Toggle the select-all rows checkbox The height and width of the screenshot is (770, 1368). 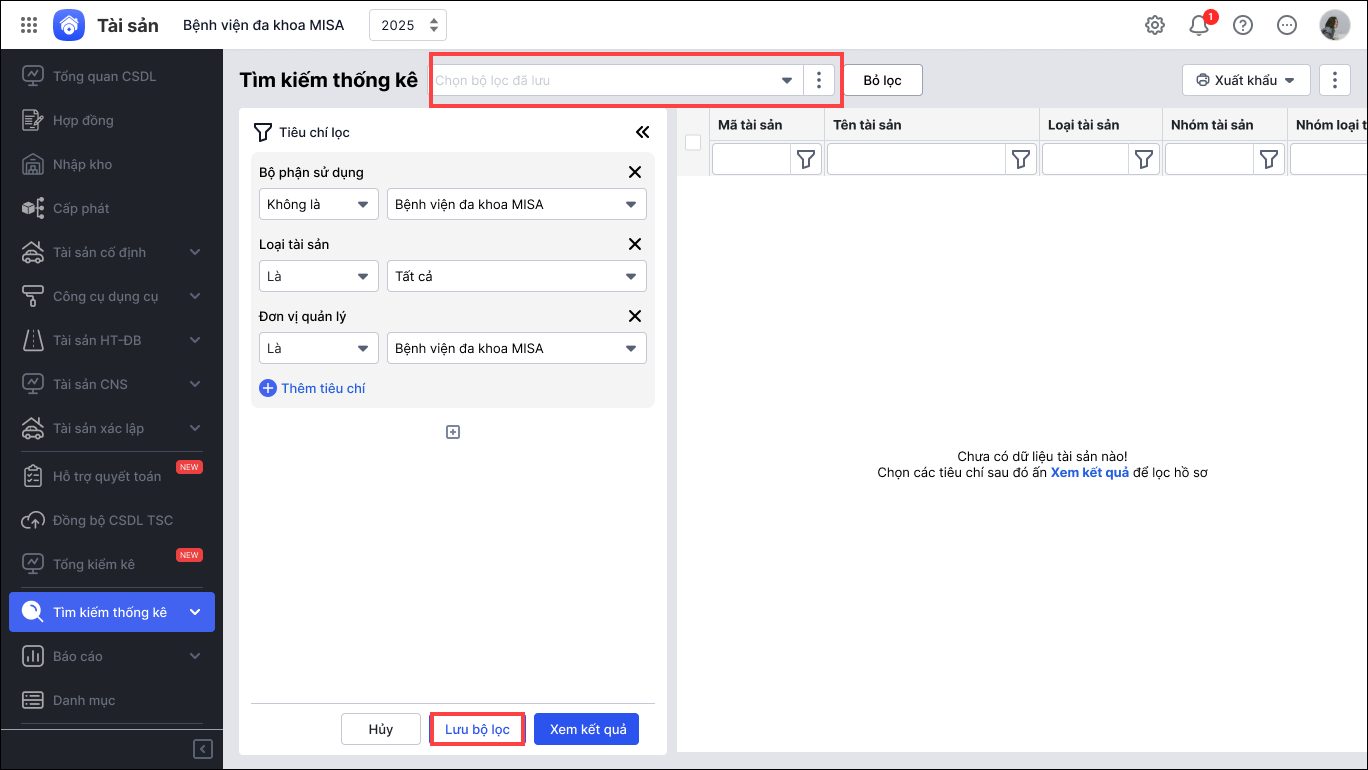(693, 142)
